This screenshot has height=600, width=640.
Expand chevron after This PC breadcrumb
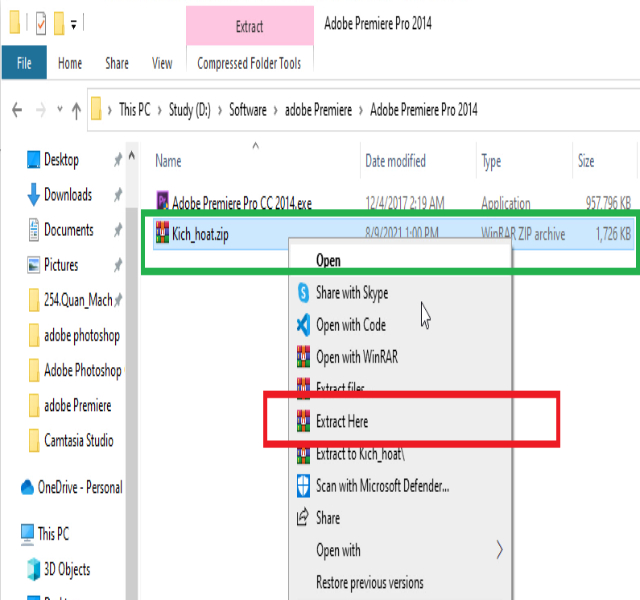coord(160,110)
